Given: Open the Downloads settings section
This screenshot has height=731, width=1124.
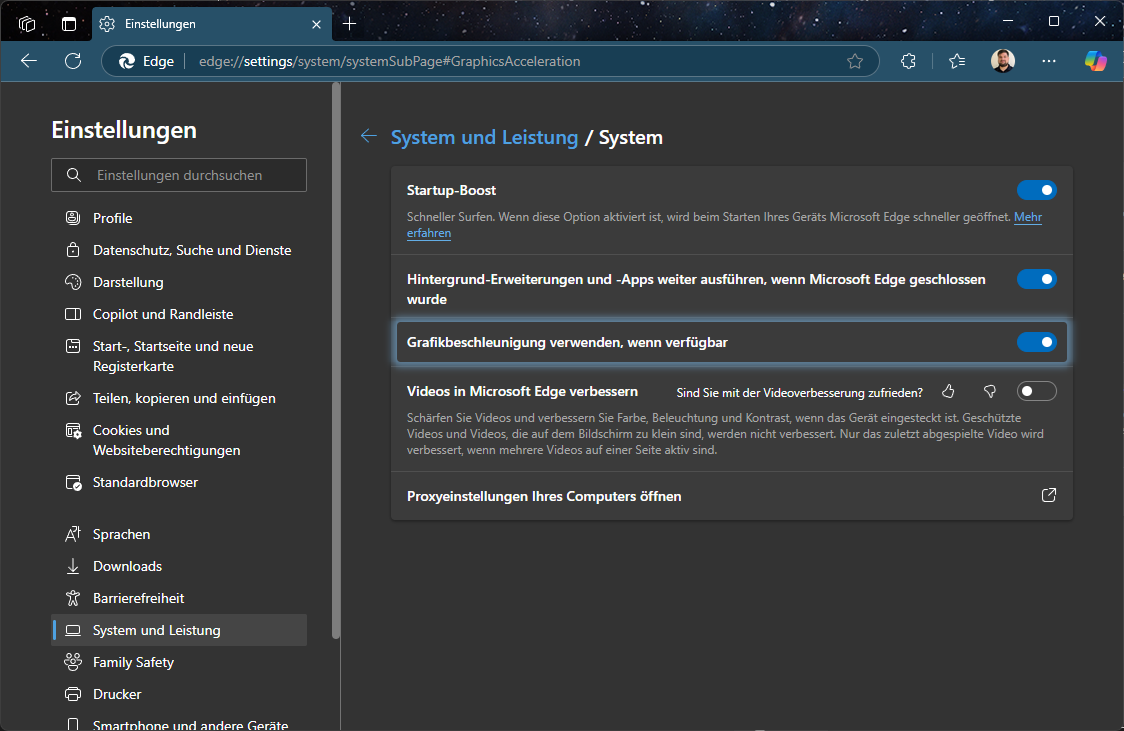Looking at the screenshot, I should click(x=127, y=566).
